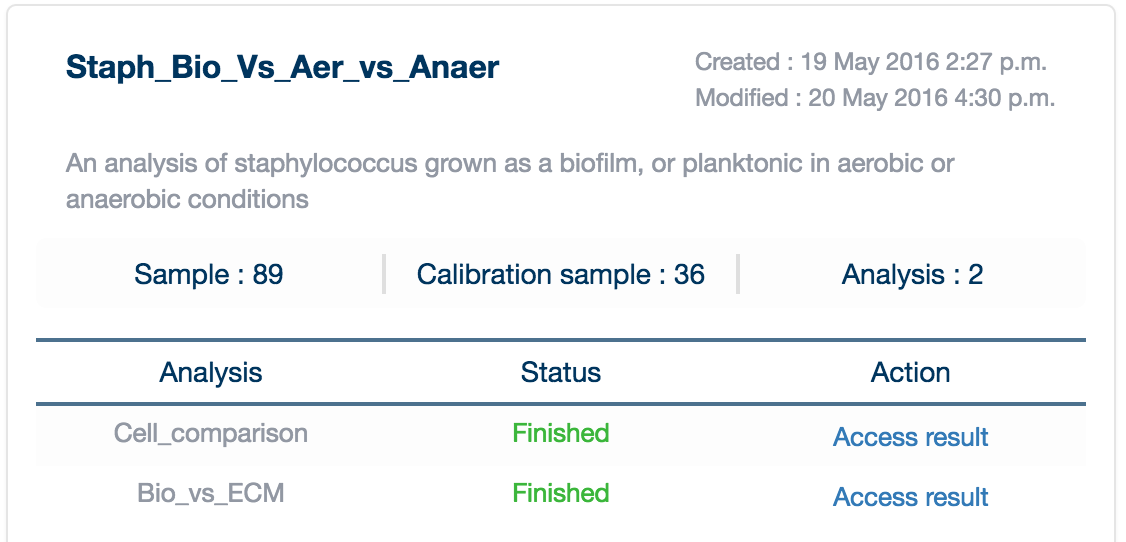Click the Sample : 89 counter

[209, 274]
